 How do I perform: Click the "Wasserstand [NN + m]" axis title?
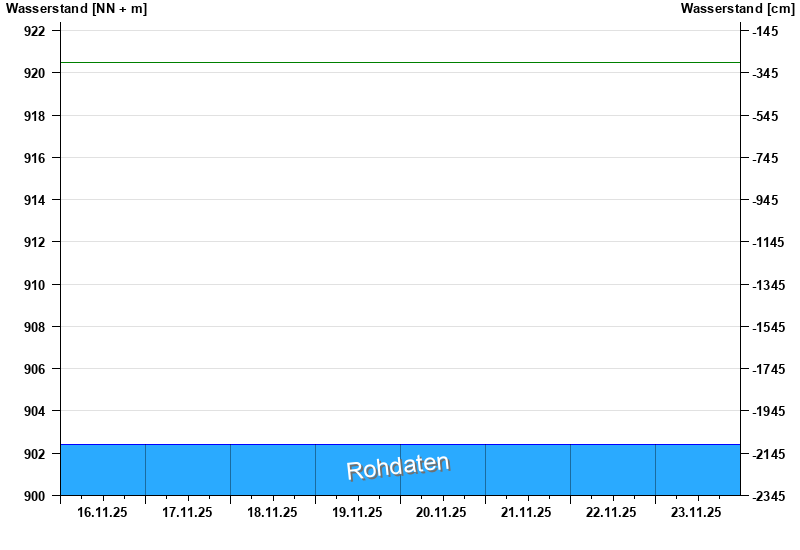[76, 9]
